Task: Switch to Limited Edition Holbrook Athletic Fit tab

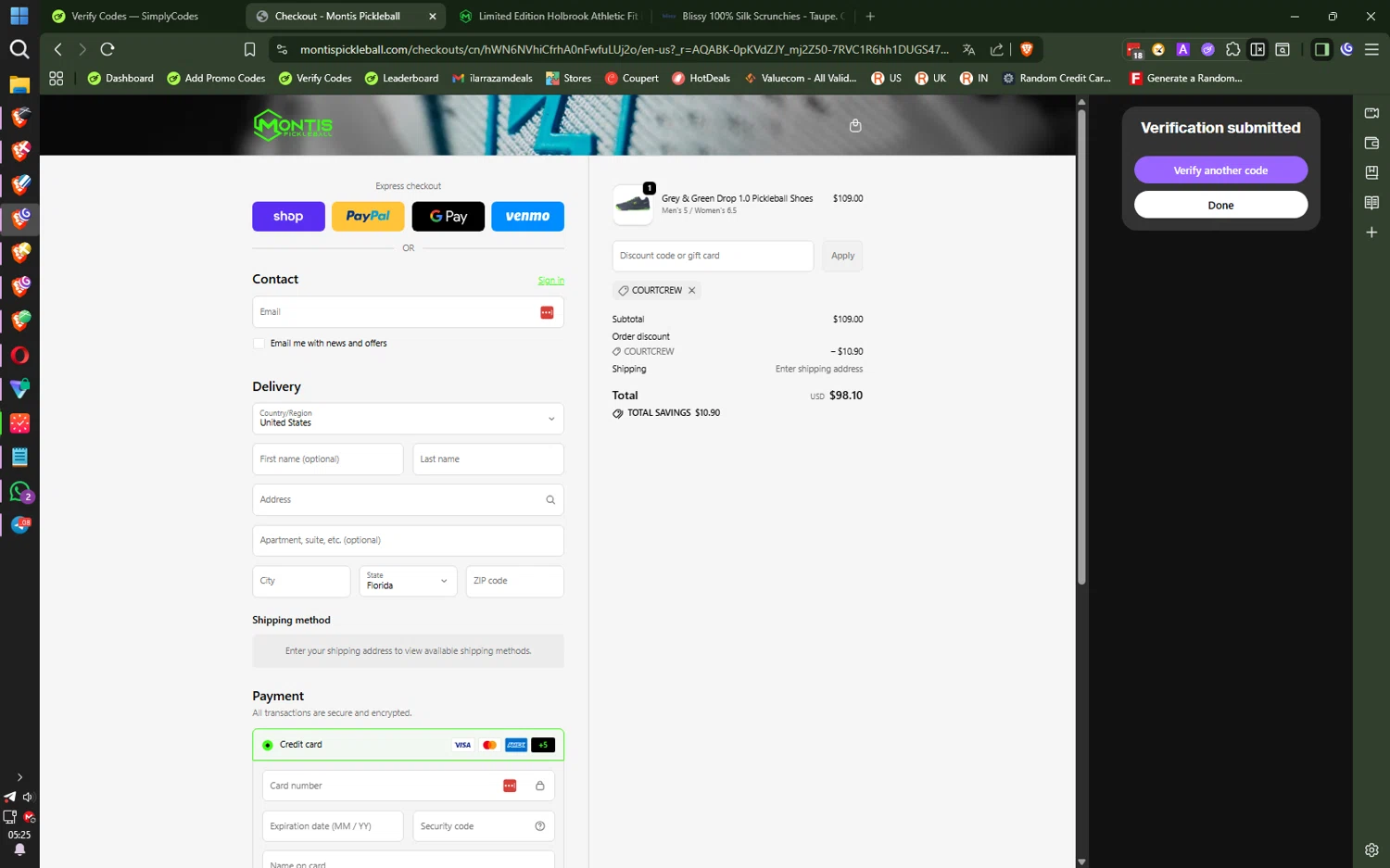Action: (x=549, y=16)
